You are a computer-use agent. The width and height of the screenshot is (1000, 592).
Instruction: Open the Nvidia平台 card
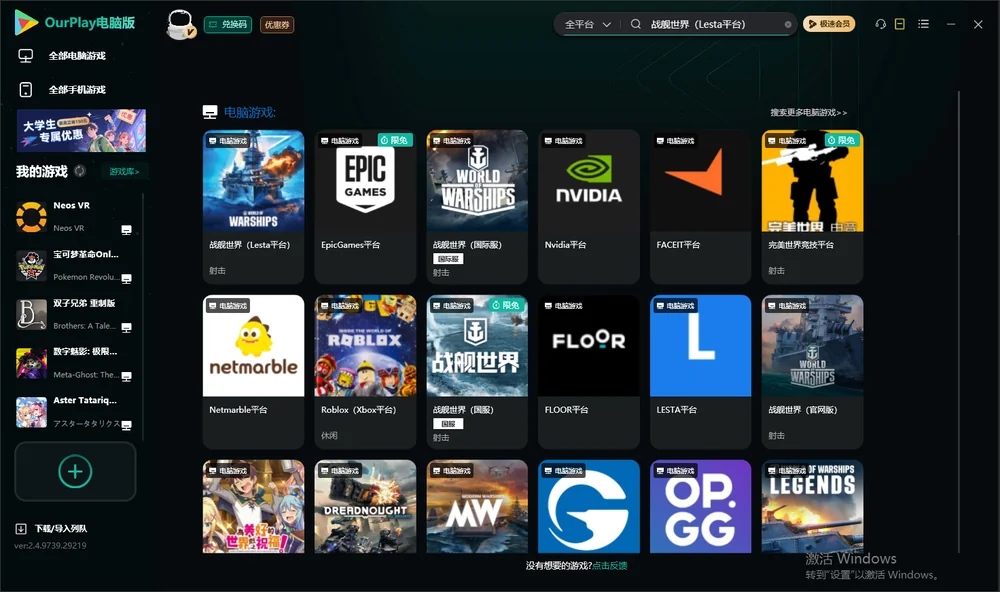[x=589, y=207]
